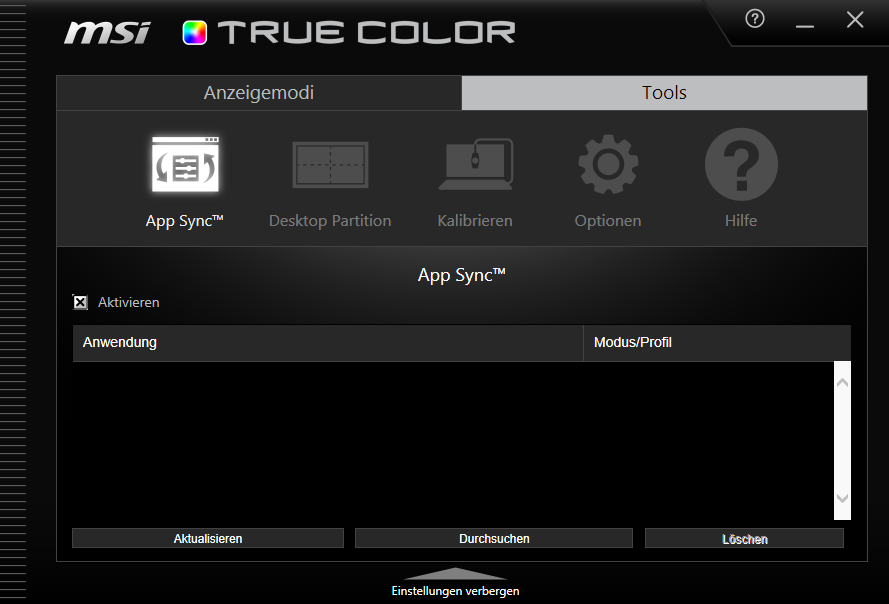Collapse settings via Einstellungen verbergen arrow

pyautogui.click(x=455, y=574)
